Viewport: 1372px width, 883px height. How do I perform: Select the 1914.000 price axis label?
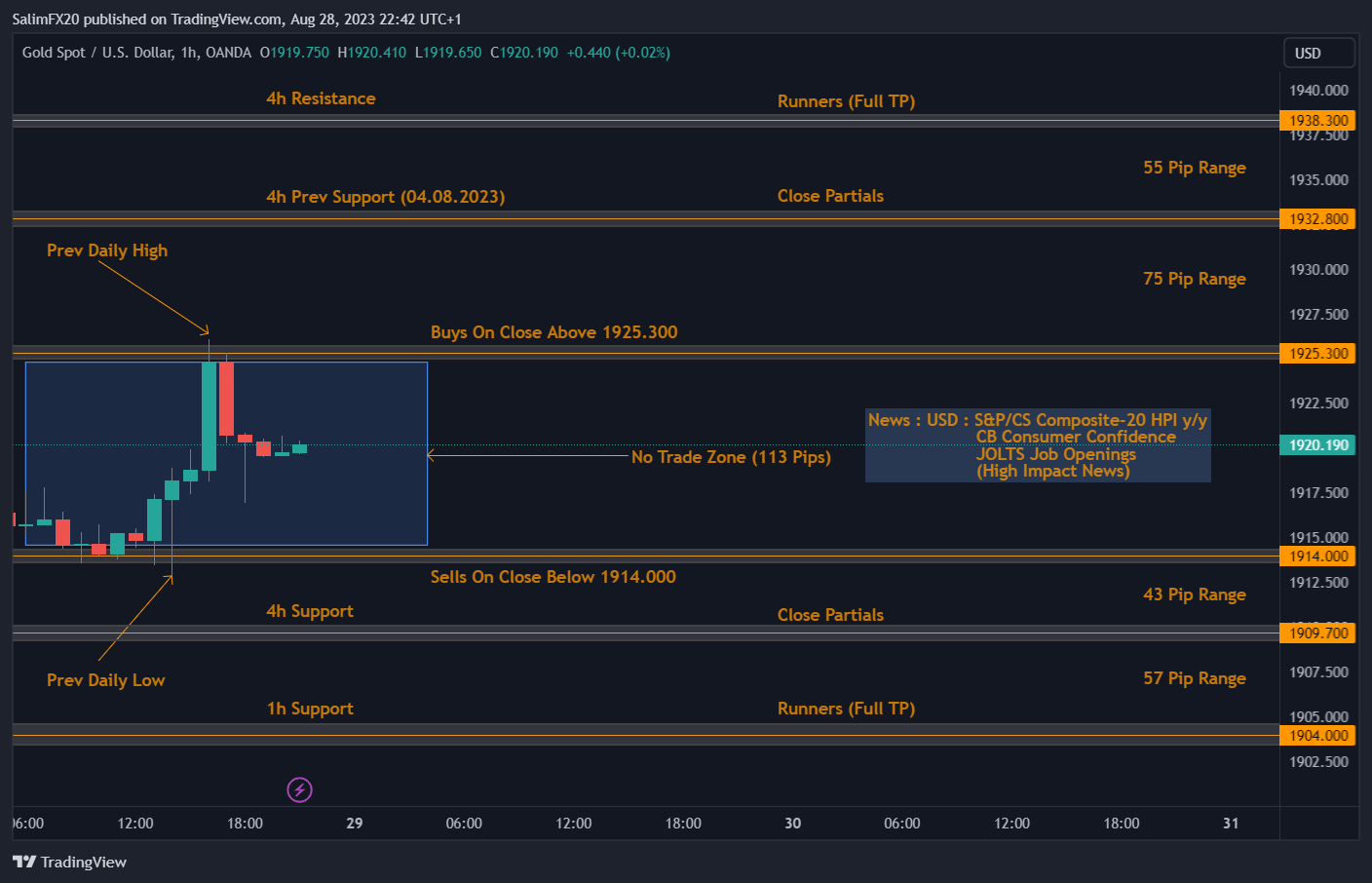pos(1317,557)
